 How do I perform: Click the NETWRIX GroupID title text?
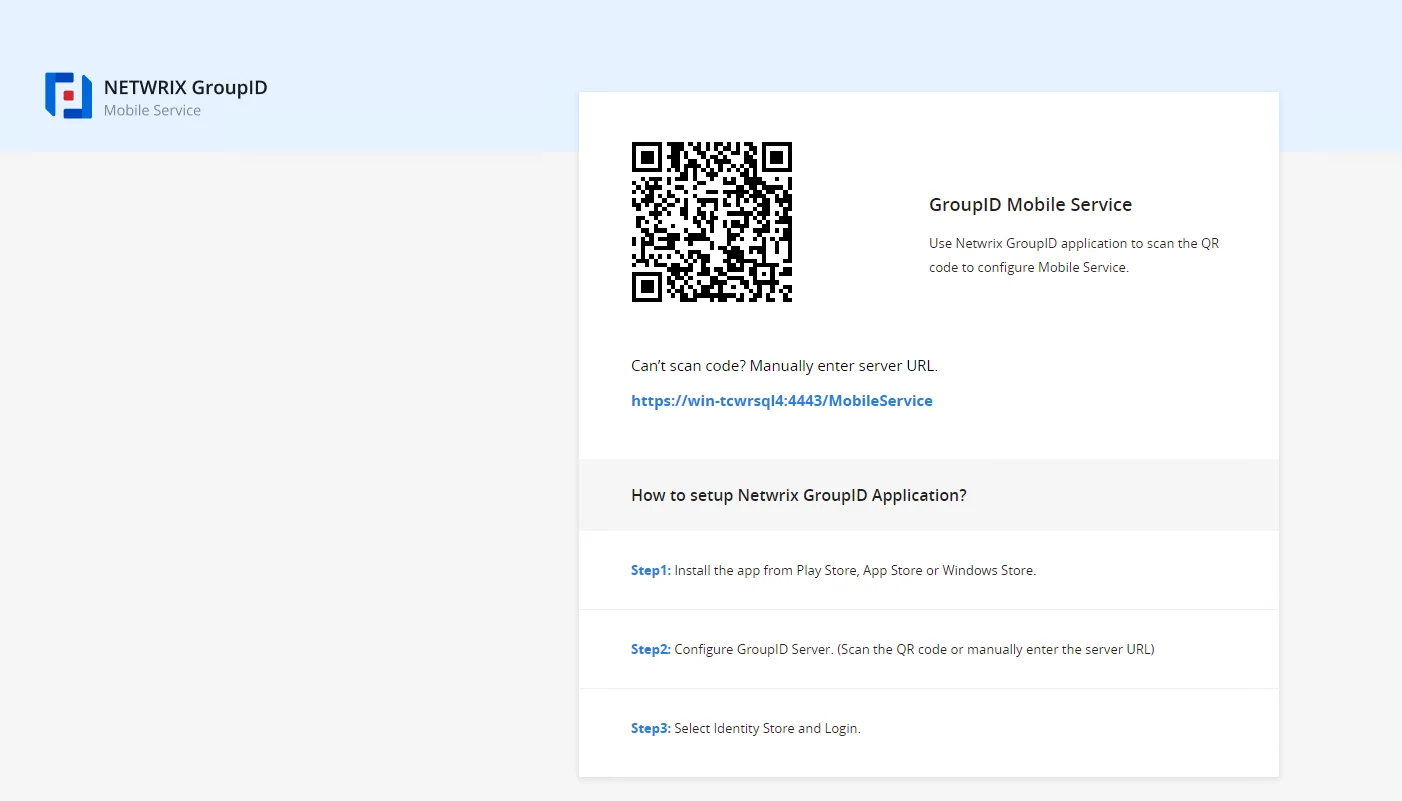[x=186, y=88]
